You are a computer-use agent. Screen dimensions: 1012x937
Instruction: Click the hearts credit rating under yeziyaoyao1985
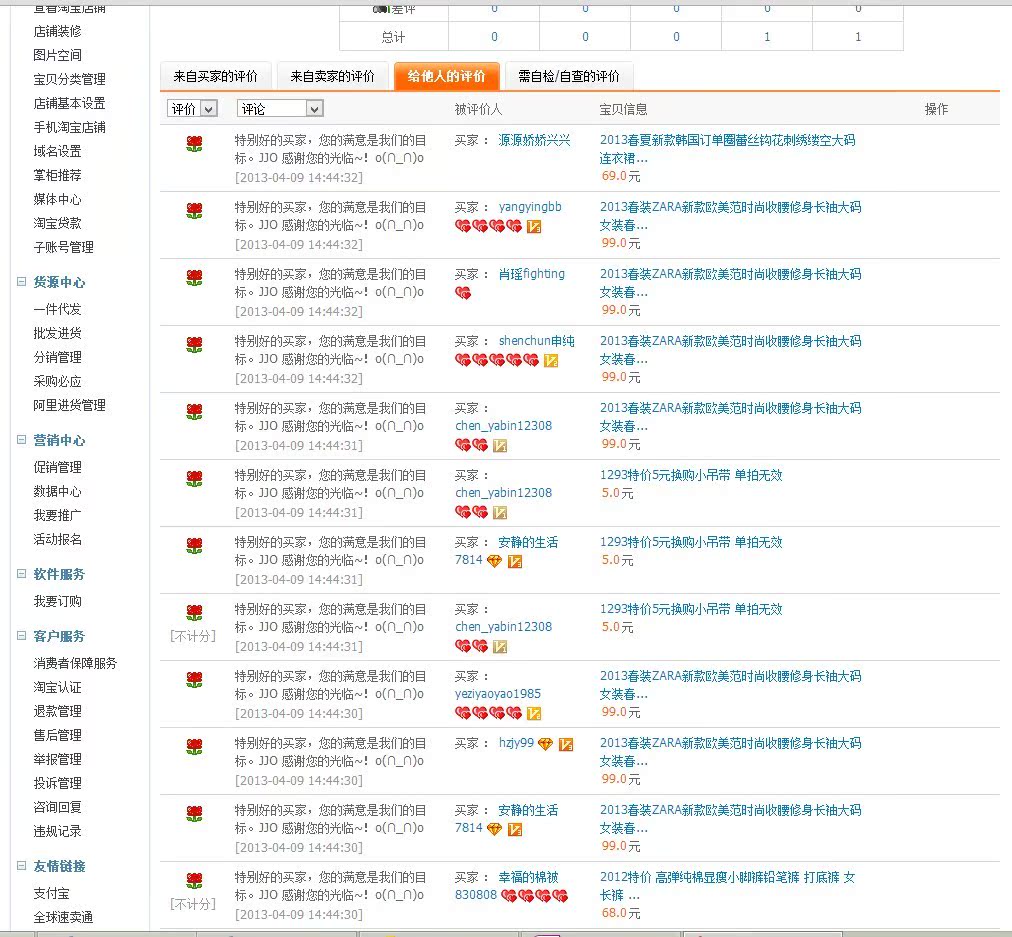[489, 713]
